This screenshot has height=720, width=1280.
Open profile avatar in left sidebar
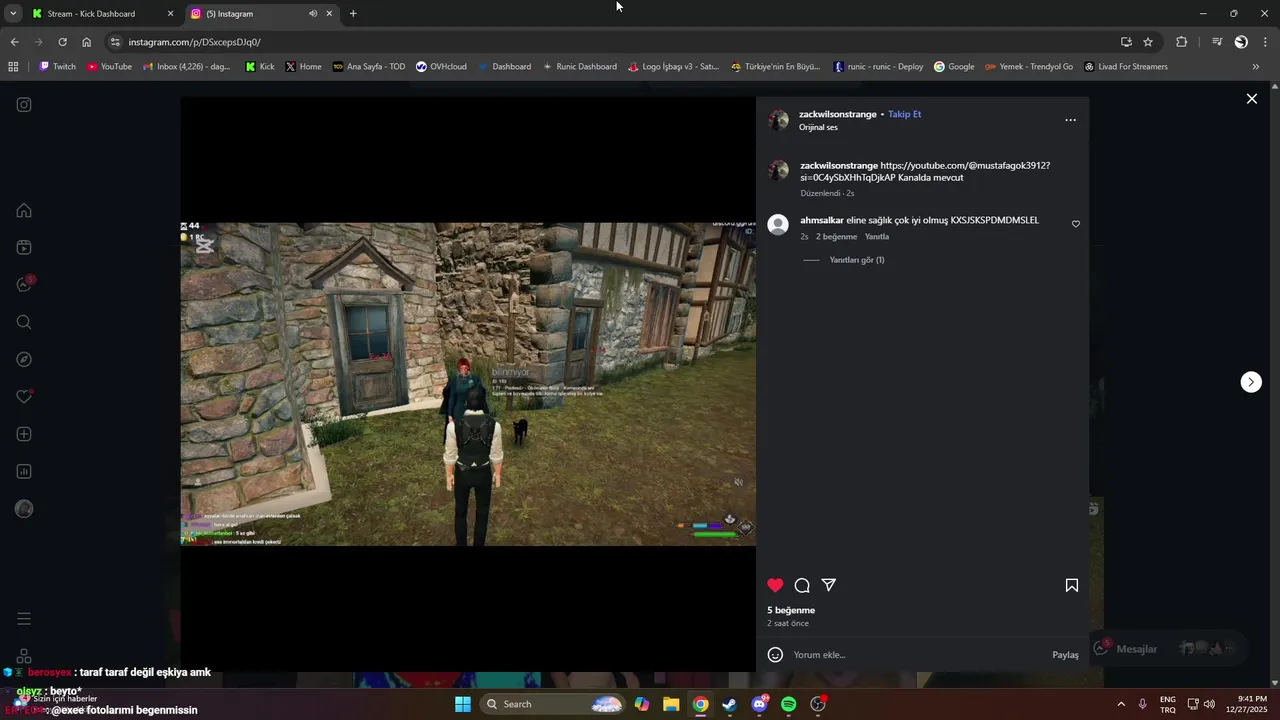click(x=24, y=509)
